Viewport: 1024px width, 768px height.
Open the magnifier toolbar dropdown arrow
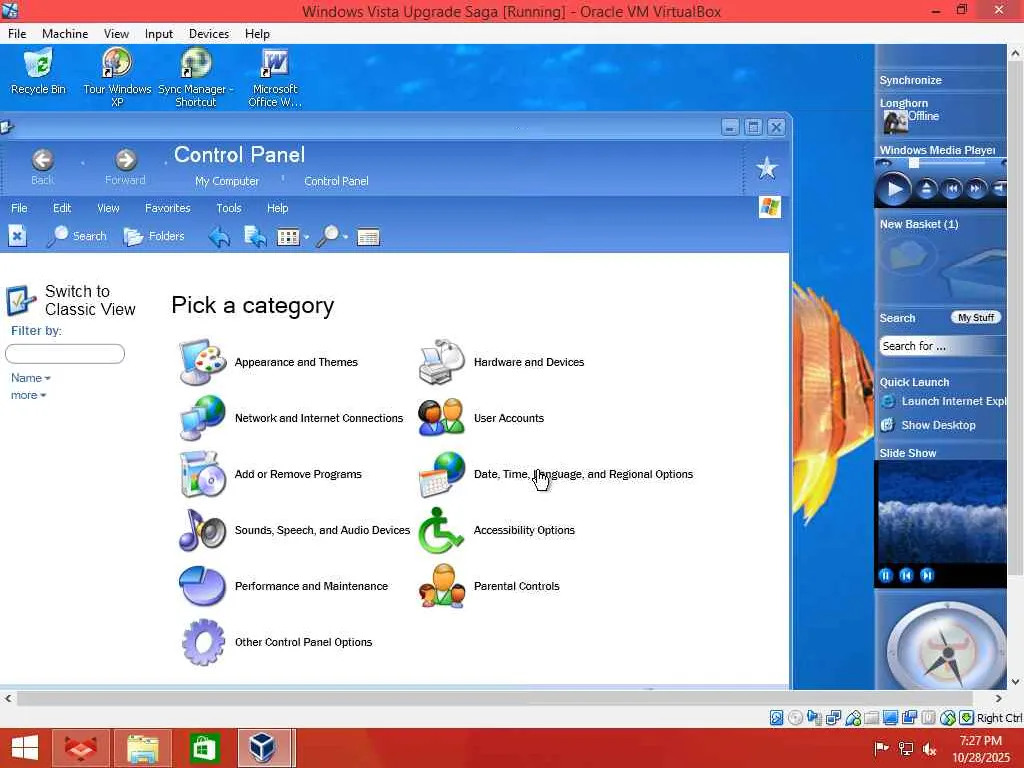click(x=345, y=238)
